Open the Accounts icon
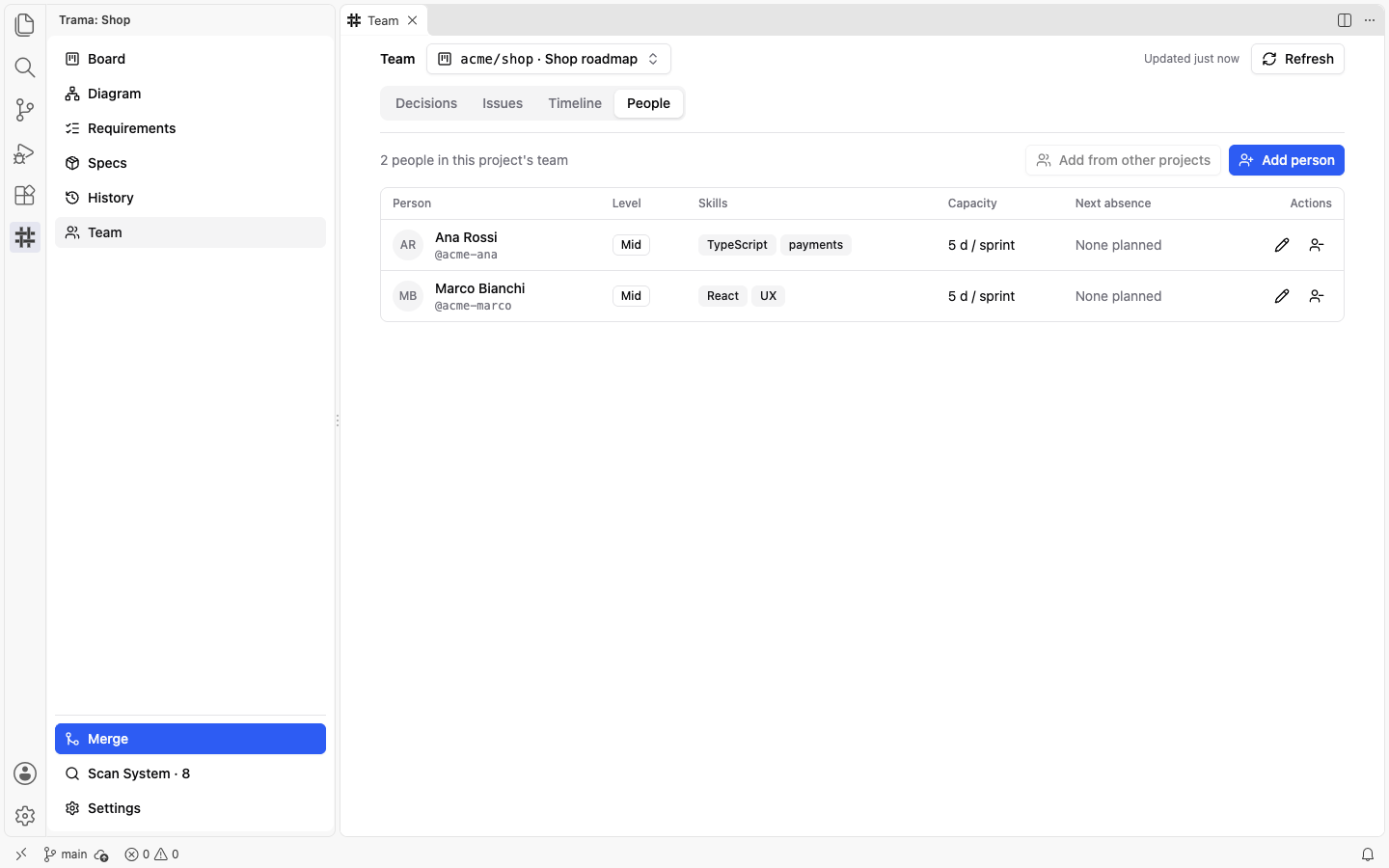This screenshot has width=1389, height=868. (25, 773)
